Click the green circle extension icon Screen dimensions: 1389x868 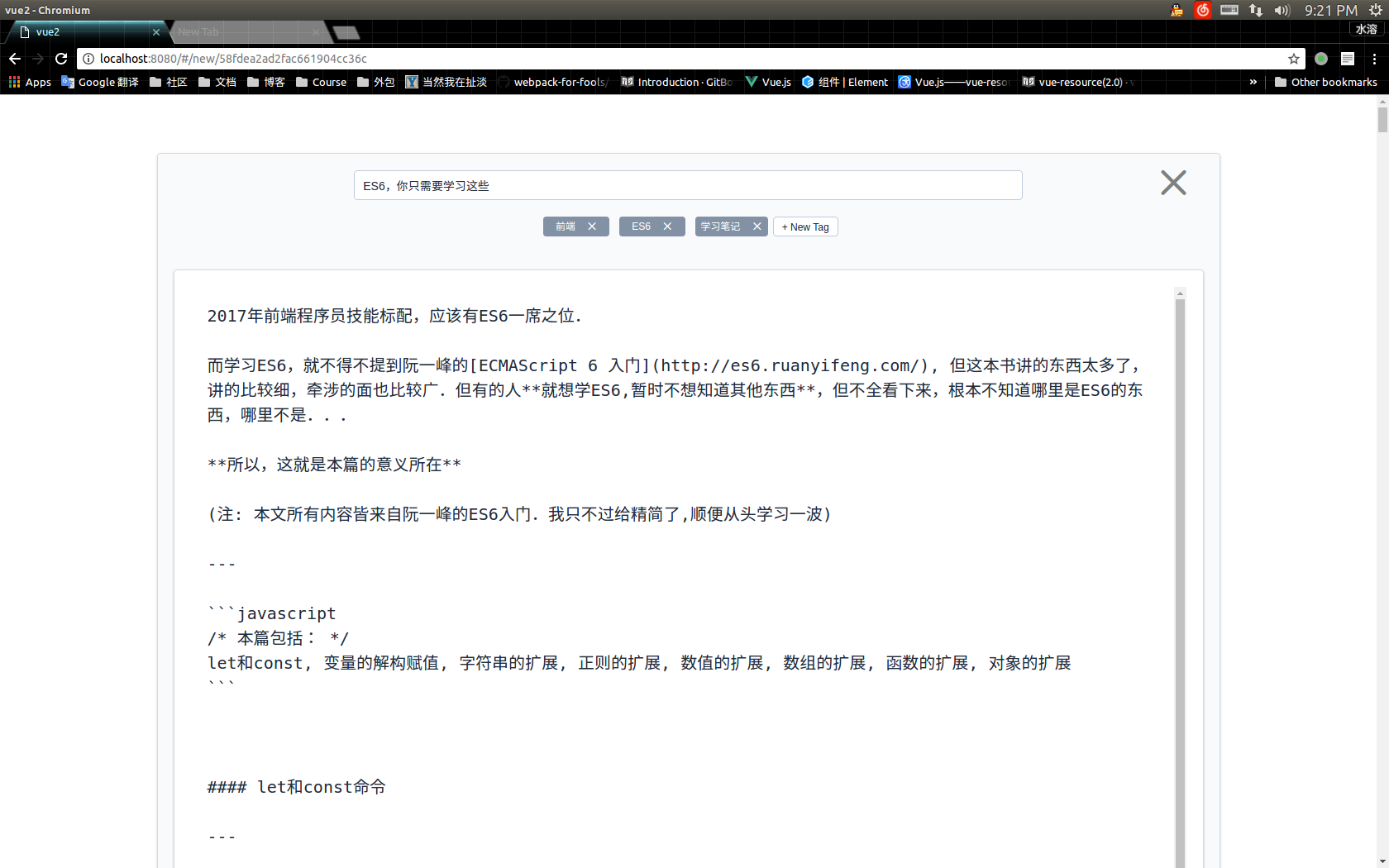click(1321, 59)
